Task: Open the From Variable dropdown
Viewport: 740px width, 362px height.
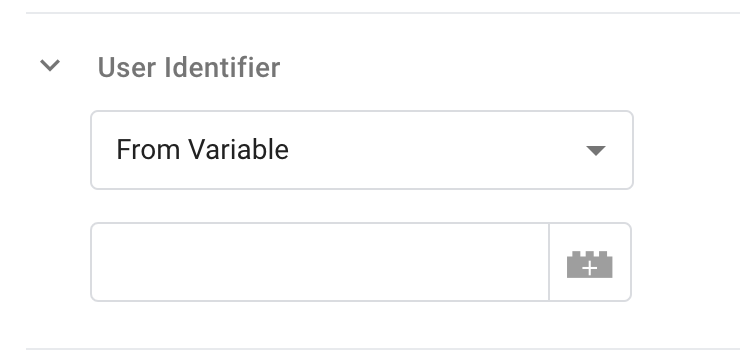Action: 362,150
